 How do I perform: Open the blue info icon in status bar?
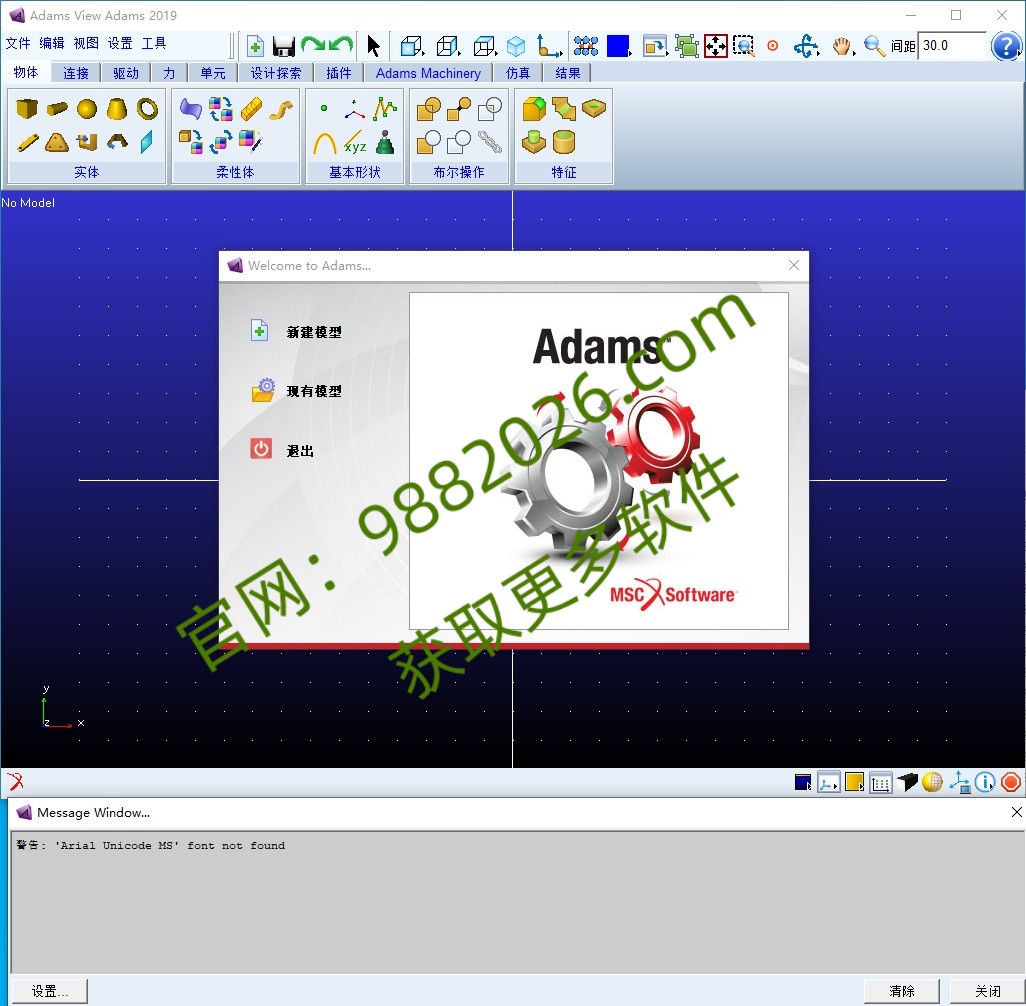(985, 782)
